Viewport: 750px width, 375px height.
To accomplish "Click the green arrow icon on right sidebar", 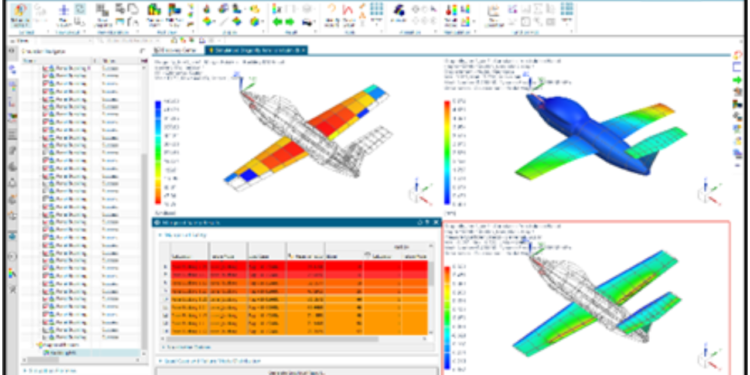I will click(x=737, y=80).
